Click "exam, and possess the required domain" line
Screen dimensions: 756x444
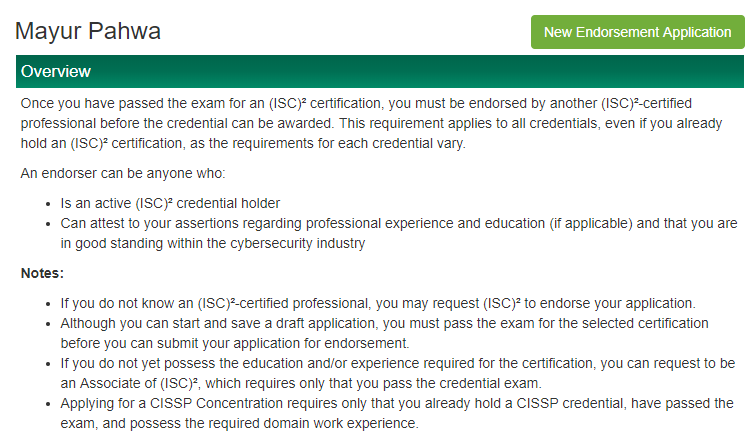pyautogui.click(x=239, y=423)
